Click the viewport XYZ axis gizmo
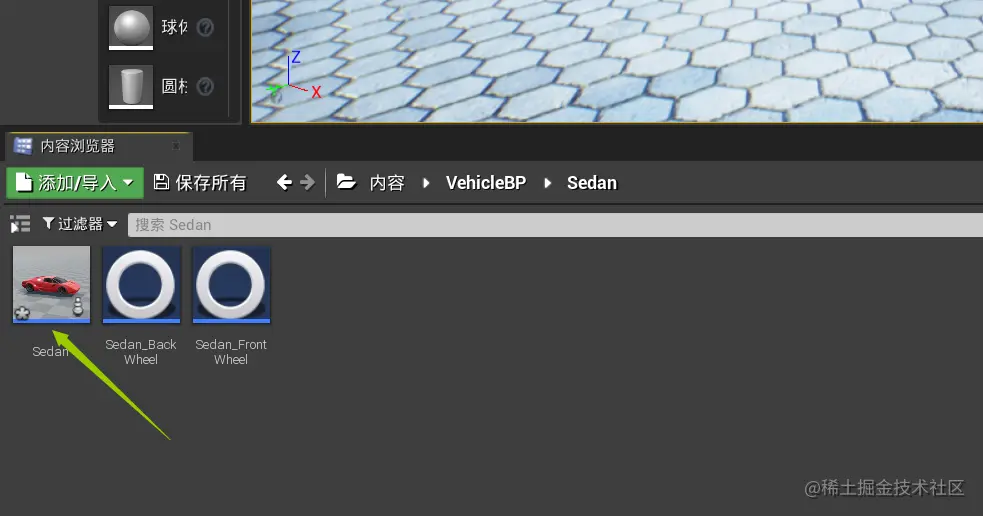Viewport: 983px width, 516px height. click(x=293, y=78)
